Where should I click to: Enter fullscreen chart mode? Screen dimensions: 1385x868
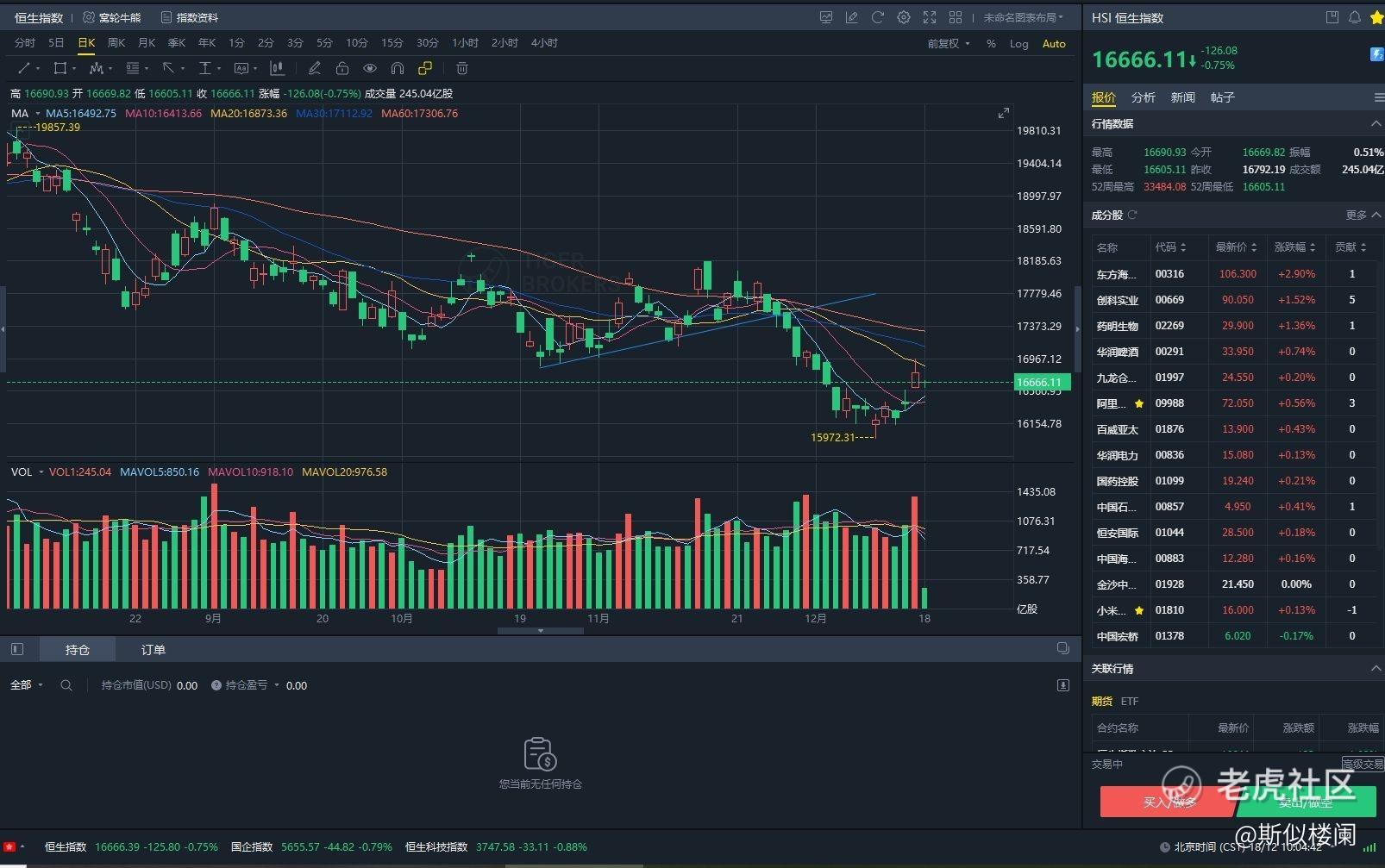click(930, 17)
